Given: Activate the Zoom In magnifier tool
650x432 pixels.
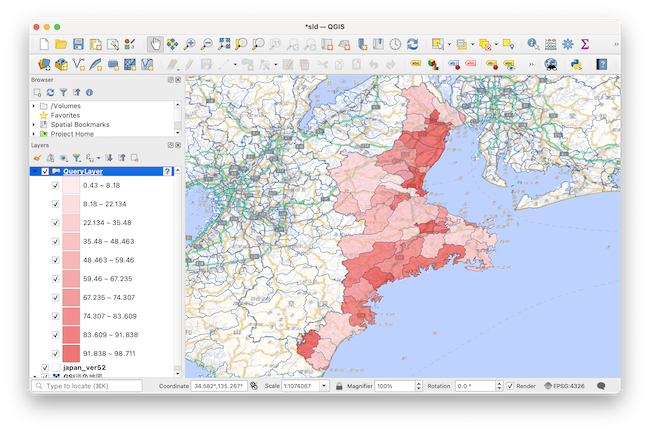Looking at the screenshot, I should point(189,44).
